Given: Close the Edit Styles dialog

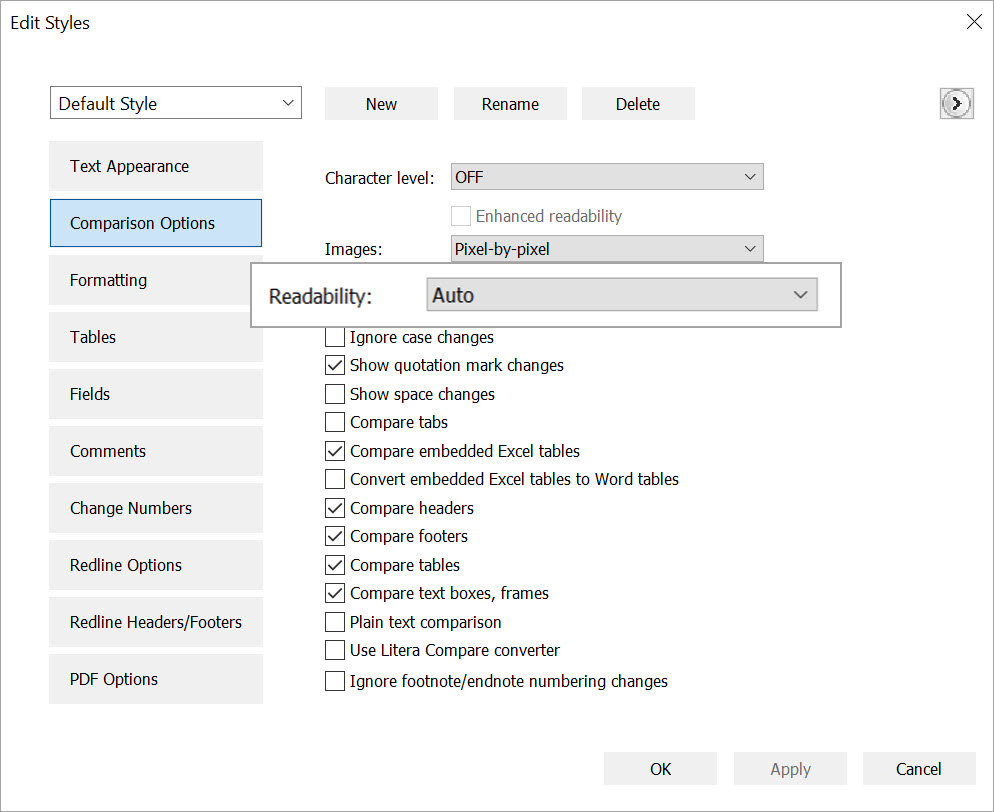Looking at the screenshot, I should pyautogui.click(x=974, y=22).
